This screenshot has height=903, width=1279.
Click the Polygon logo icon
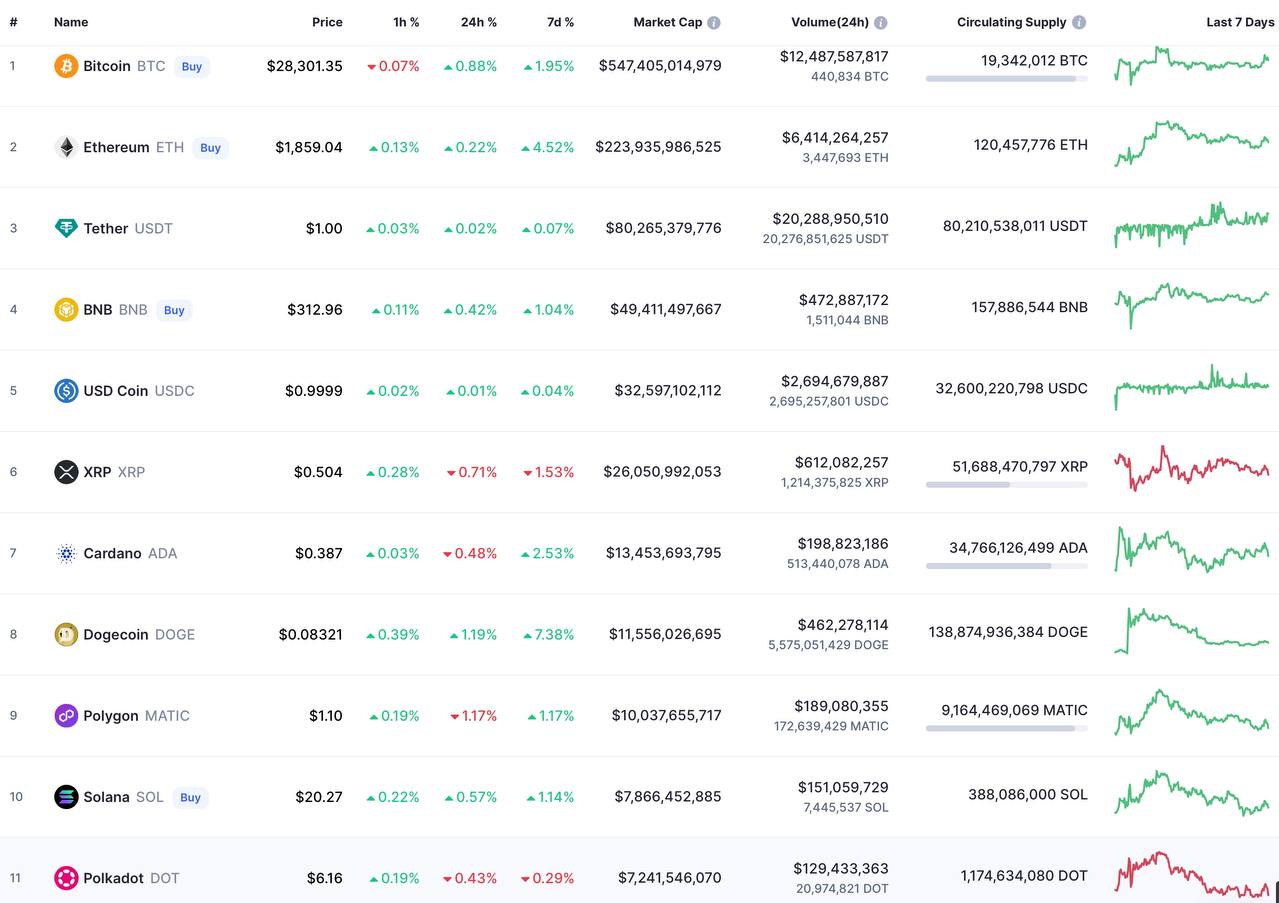tap(66, 716)
